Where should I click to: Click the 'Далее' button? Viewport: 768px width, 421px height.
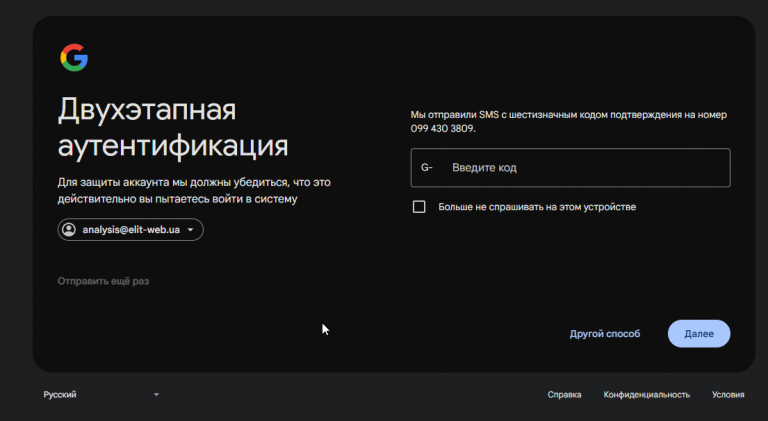coord(699,333)
